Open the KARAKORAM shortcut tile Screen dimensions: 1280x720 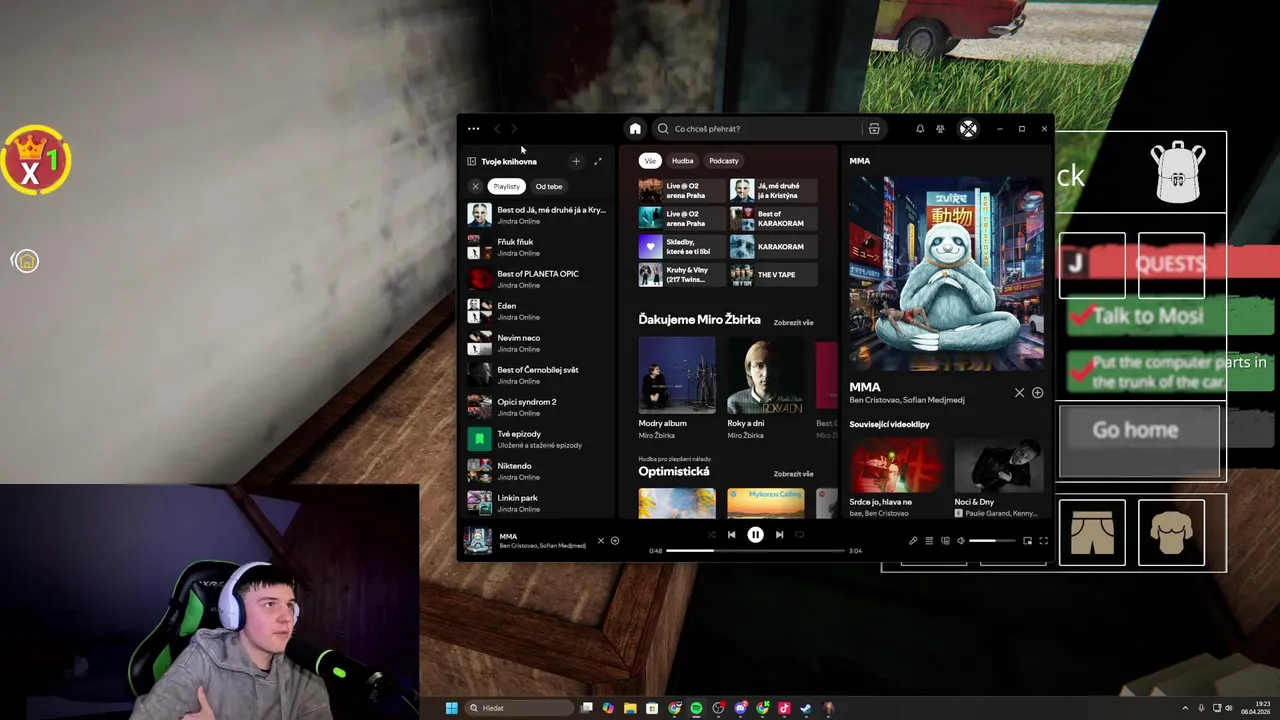[773, 246]
